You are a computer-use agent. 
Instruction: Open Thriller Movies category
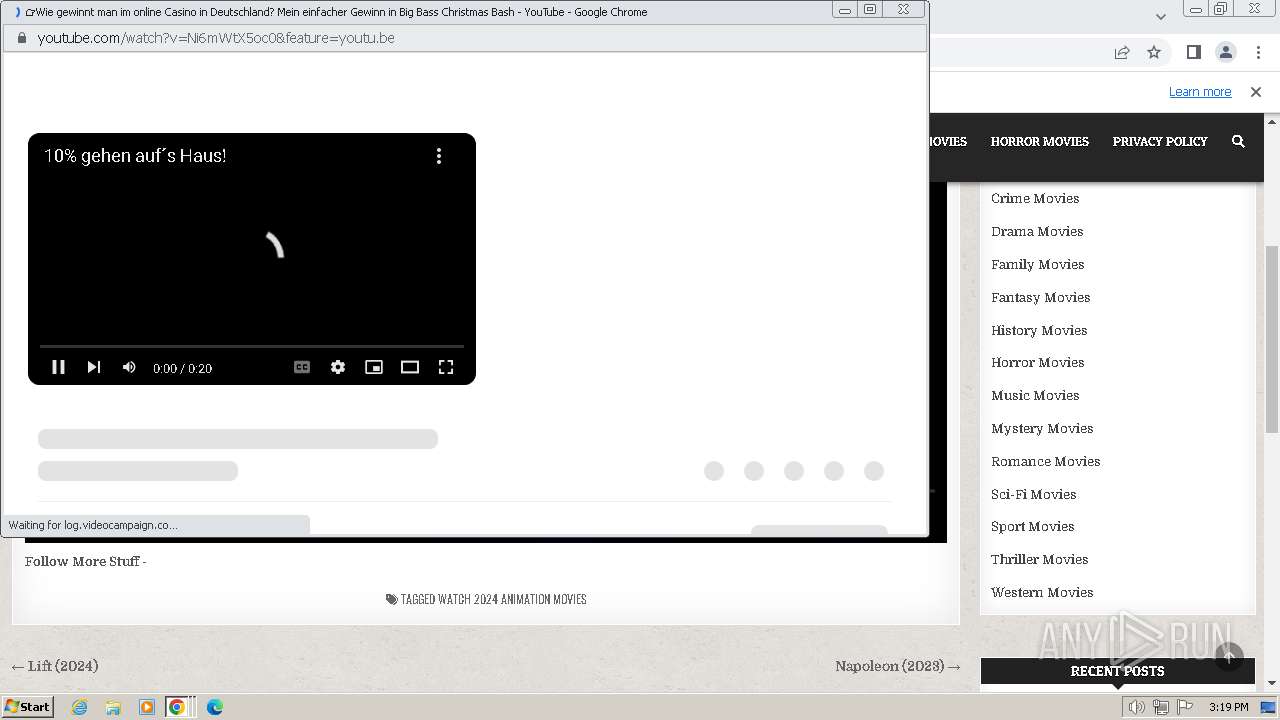tap(1039, 559)
